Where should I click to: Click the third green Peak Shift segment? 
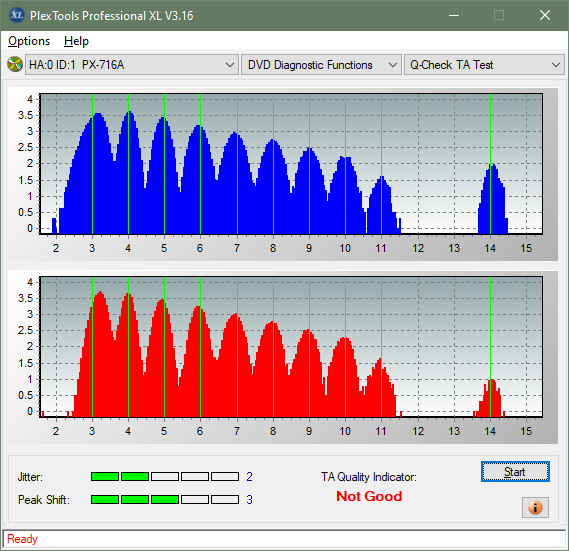(165, 499)
